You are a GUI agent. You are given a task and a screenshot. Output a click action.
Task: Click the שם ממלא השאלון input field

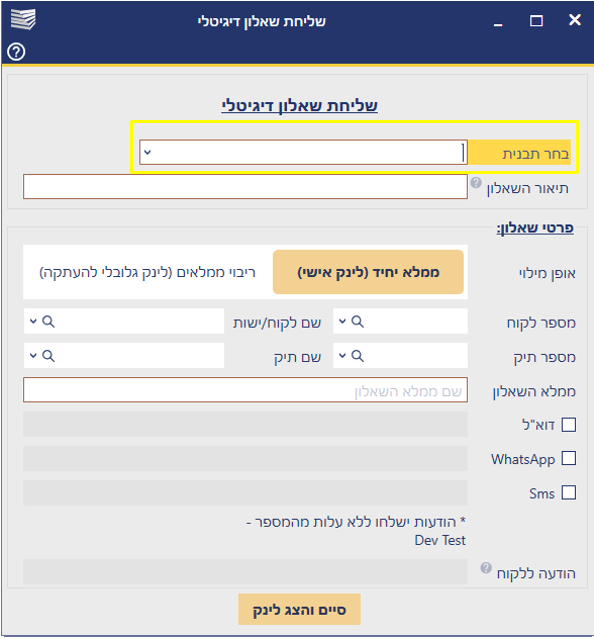click(x=245, y=390)
